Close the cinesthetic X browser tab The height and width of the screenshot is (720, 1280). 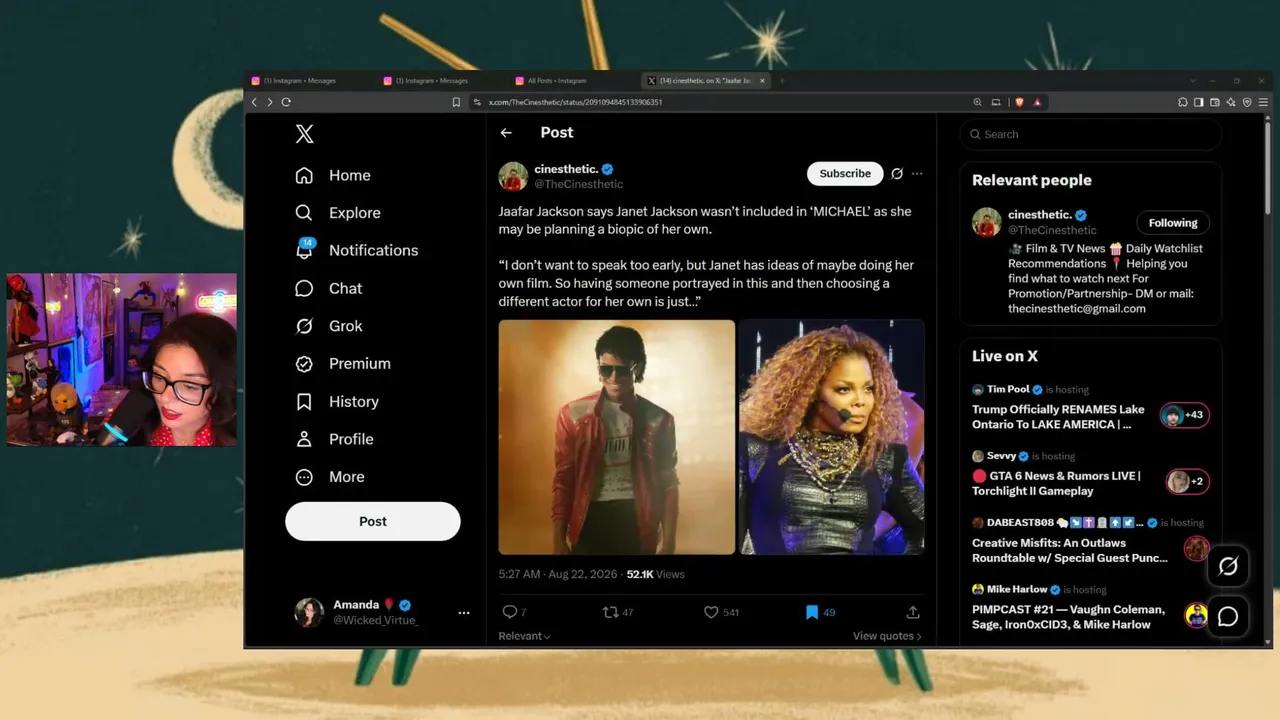click(x=762, y=81)
